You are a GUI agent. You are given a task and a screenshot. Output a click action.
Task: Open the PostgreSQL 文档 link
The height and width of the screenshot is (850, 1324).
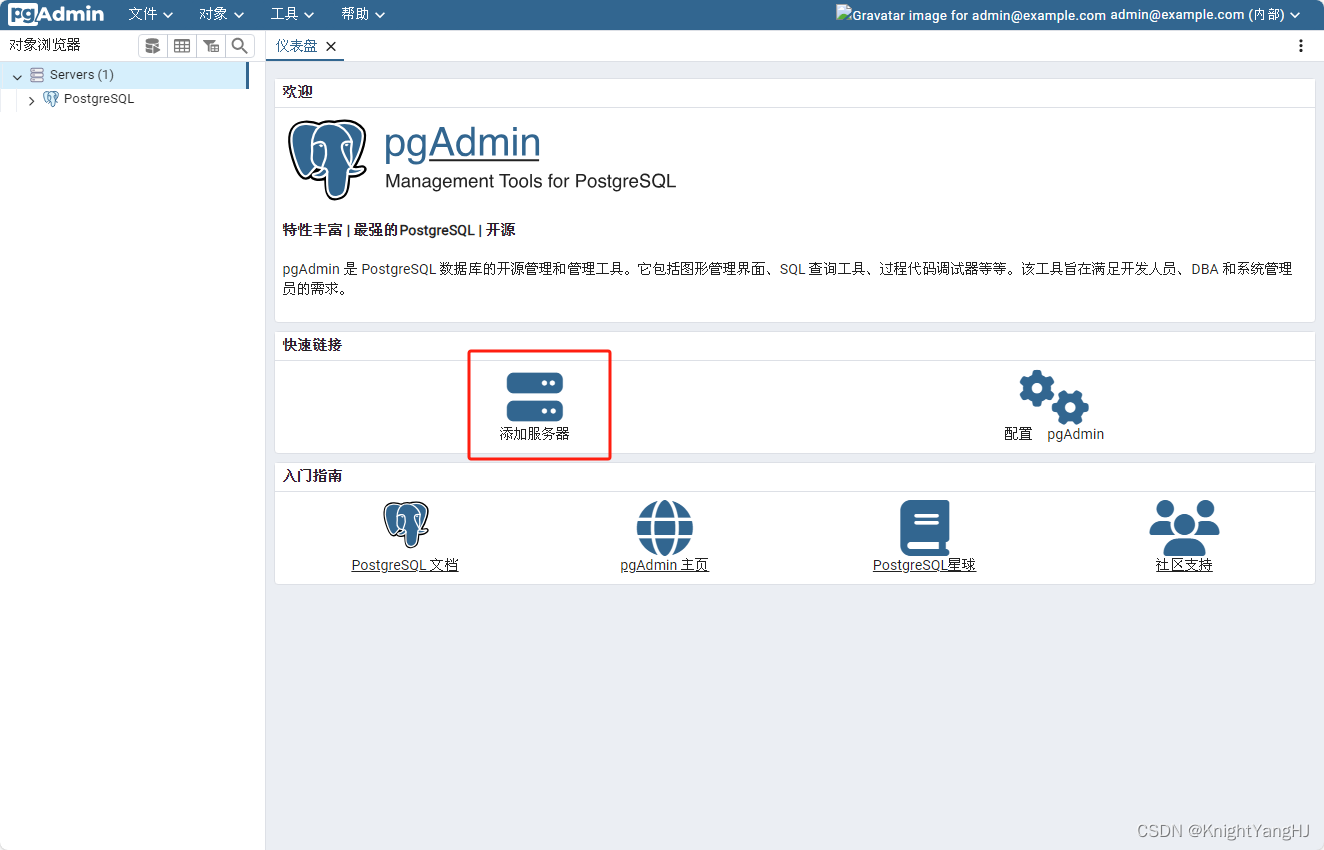(405, 565)
